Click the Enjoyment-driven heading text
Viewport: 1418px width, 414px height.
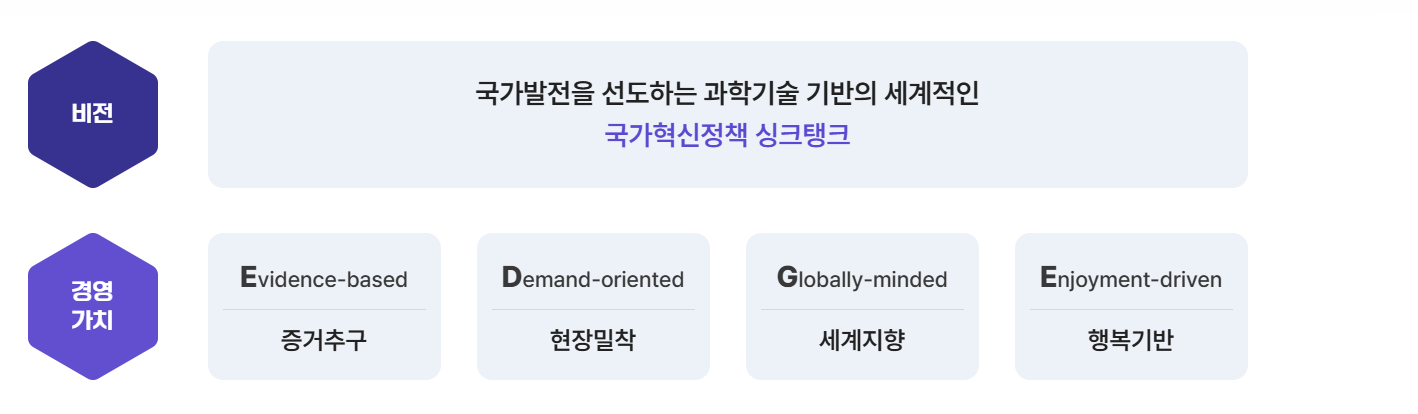click(1131, 278)
